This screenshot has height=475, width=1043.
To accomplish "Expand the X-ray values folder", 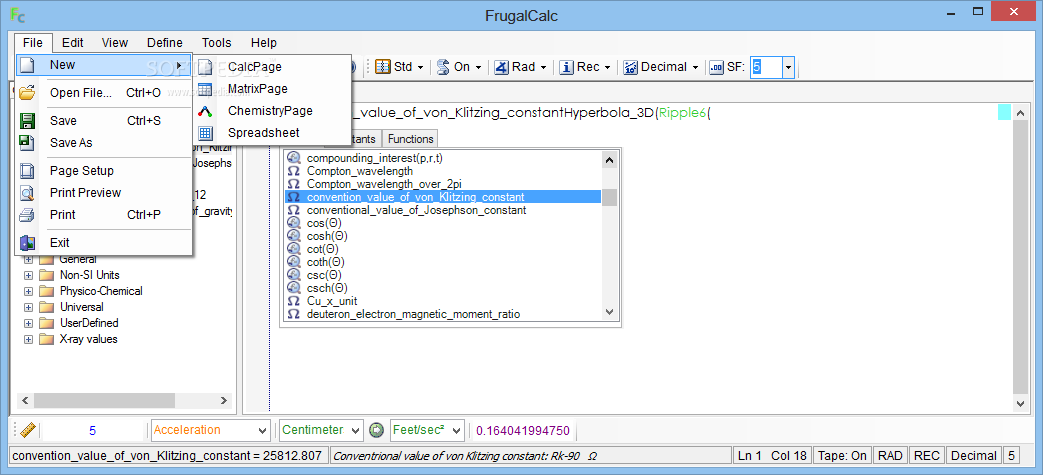I will [x=29, y=339].
